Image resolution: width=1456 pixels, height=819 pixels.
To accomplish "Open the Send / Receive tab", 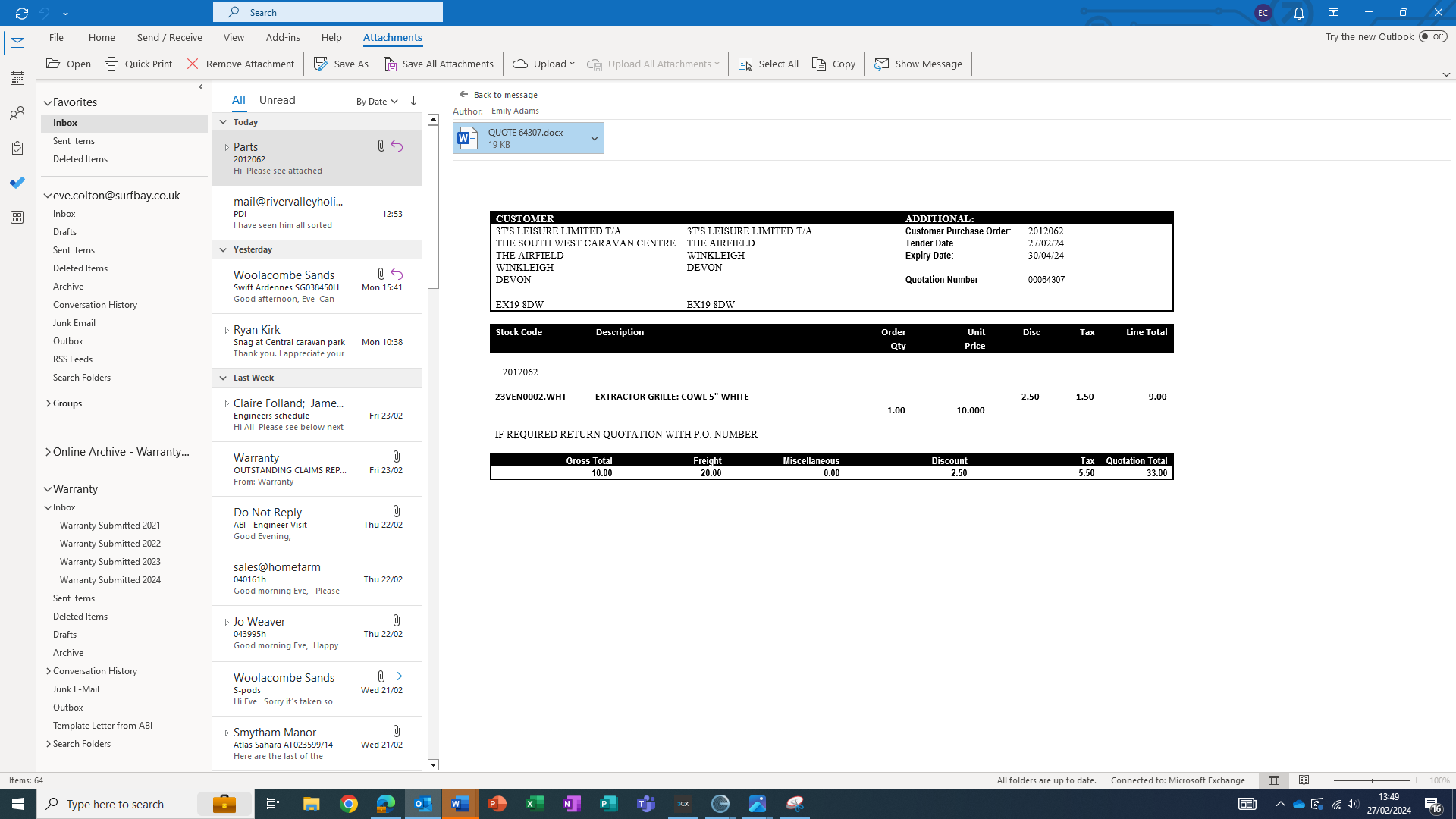I will pyautogui.click(x=169, y=37).
